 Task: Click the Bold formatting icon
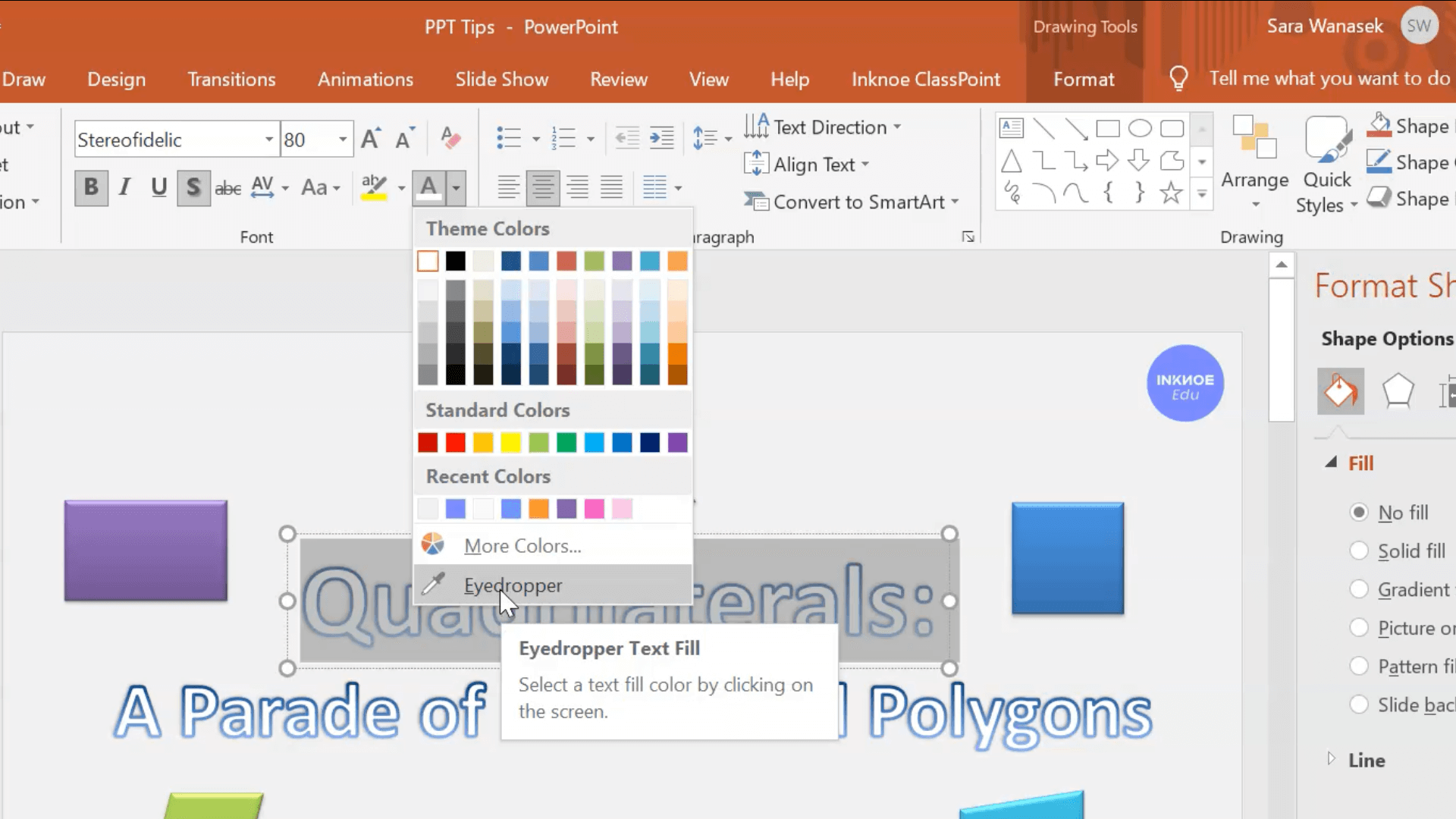90,187
